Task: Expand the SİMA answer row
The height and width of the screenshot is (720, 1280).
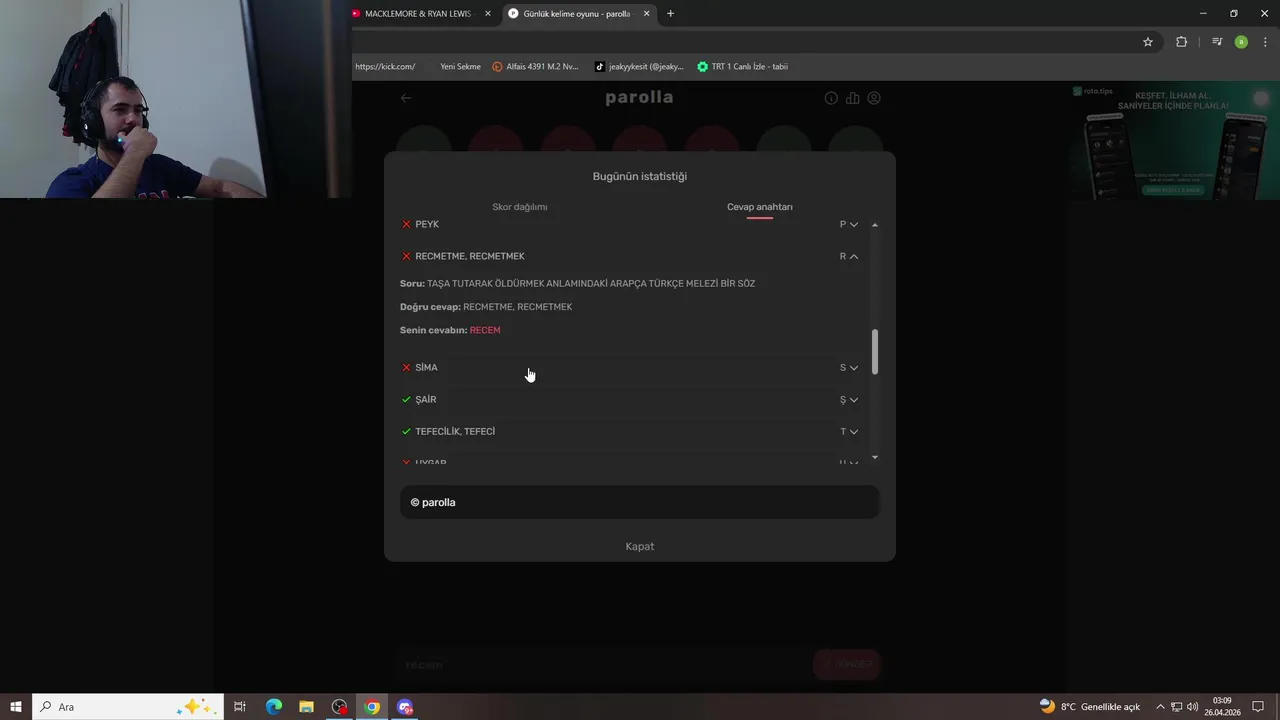Action: point(853,368)
